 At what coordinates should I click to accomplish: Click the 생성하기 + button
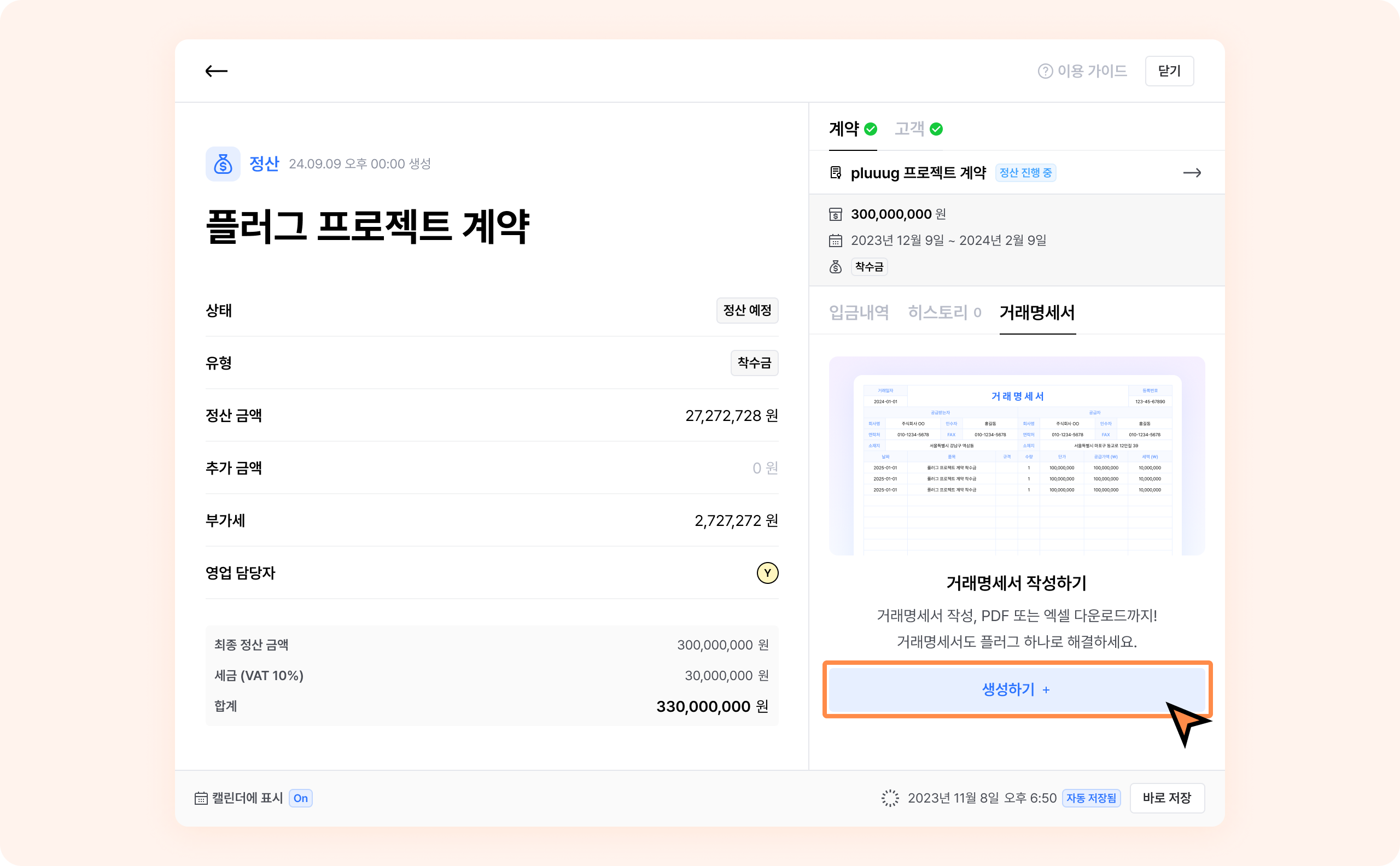click(x=1016, y=689)
